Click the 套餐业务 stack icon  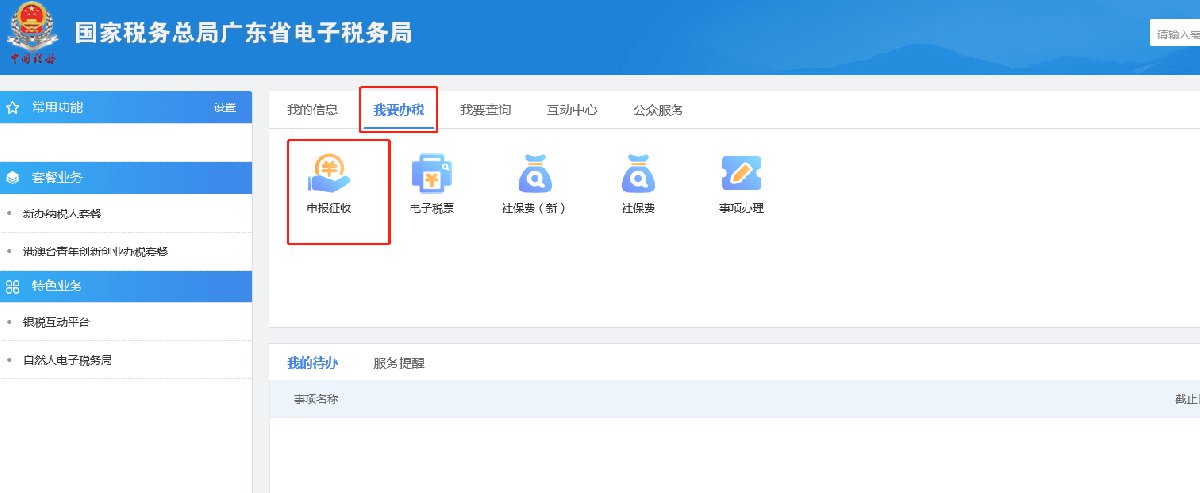[13, 178]
